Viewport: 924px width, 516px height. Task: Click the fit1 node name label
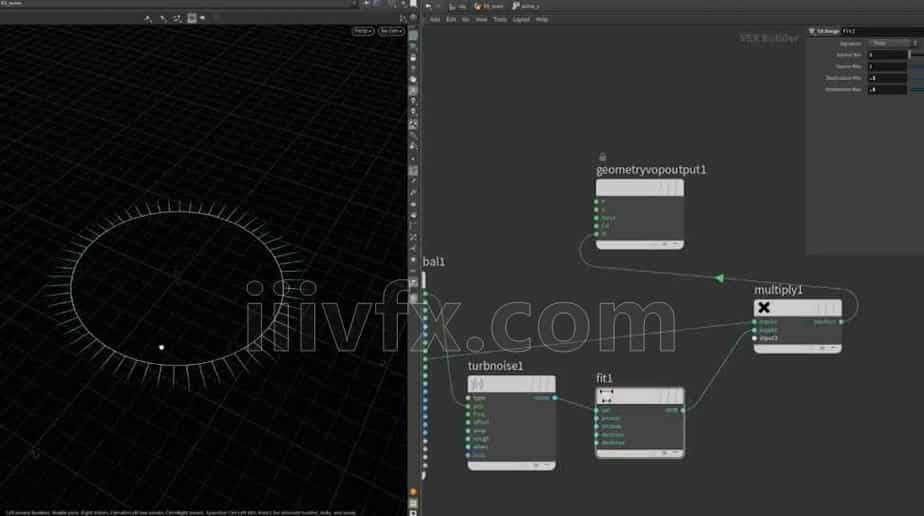604,378
